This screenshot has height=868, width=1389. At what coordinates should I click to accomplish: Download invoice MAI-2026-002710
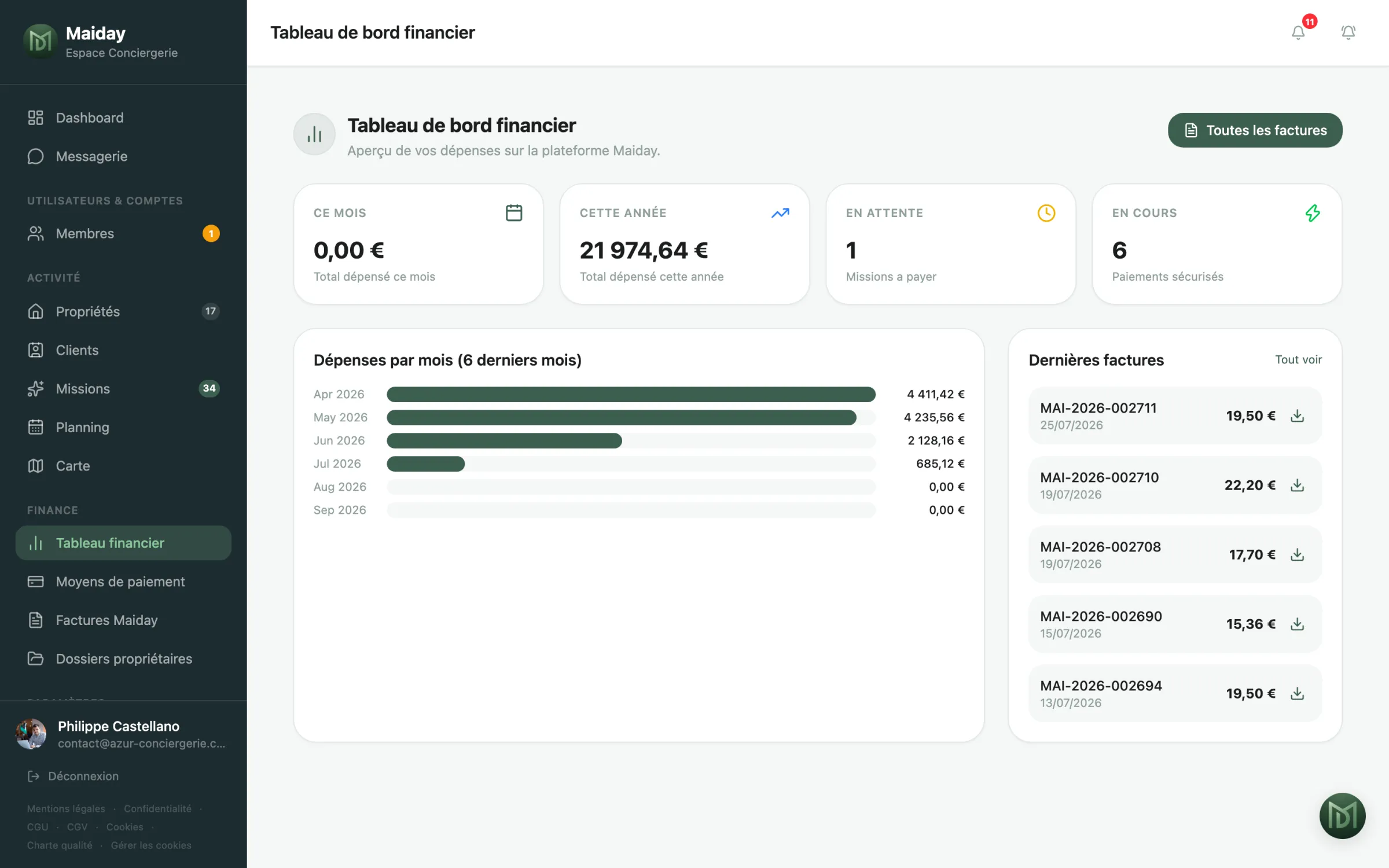coord(1297,485)
